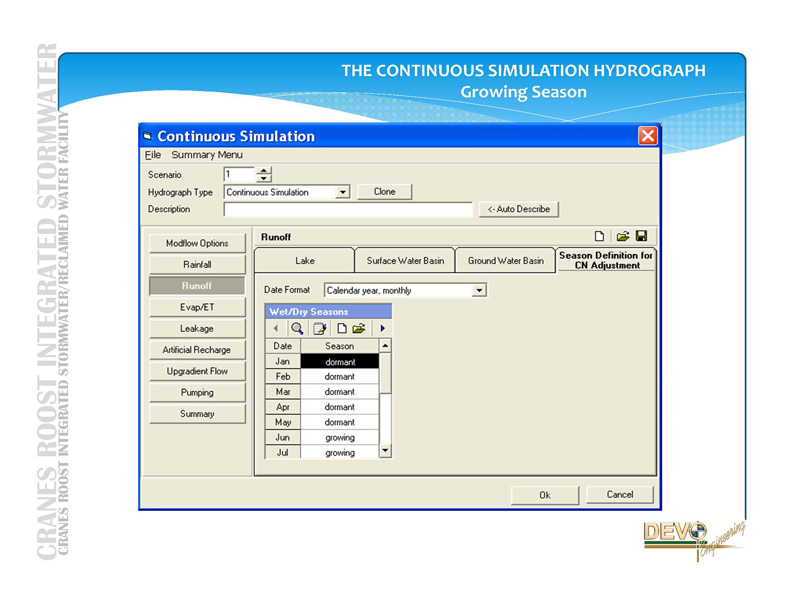Increase the Scenario number with up arrow
The width and height of the screenshot is (800, 600).
point(264,170)
